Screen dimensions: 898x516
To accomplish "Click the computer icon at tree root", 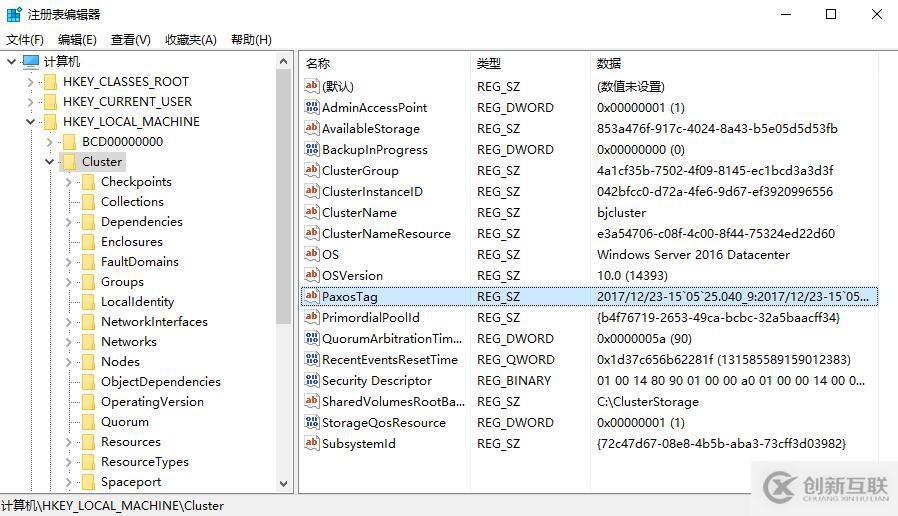I will 31,61.
